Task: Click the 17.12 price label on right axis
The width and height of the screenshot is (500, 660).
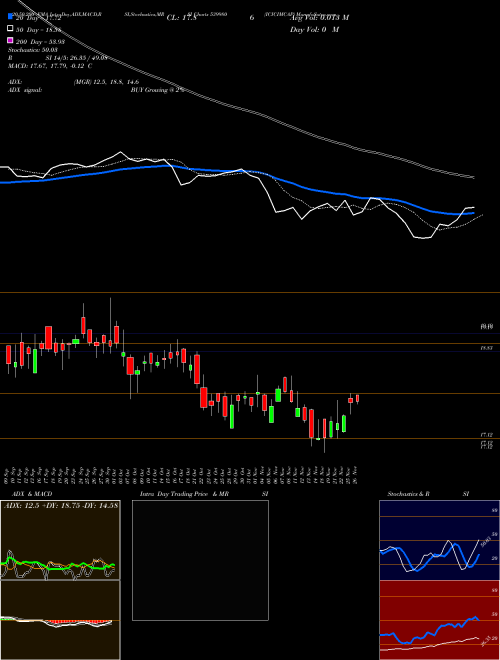Action: click(486, 435)
